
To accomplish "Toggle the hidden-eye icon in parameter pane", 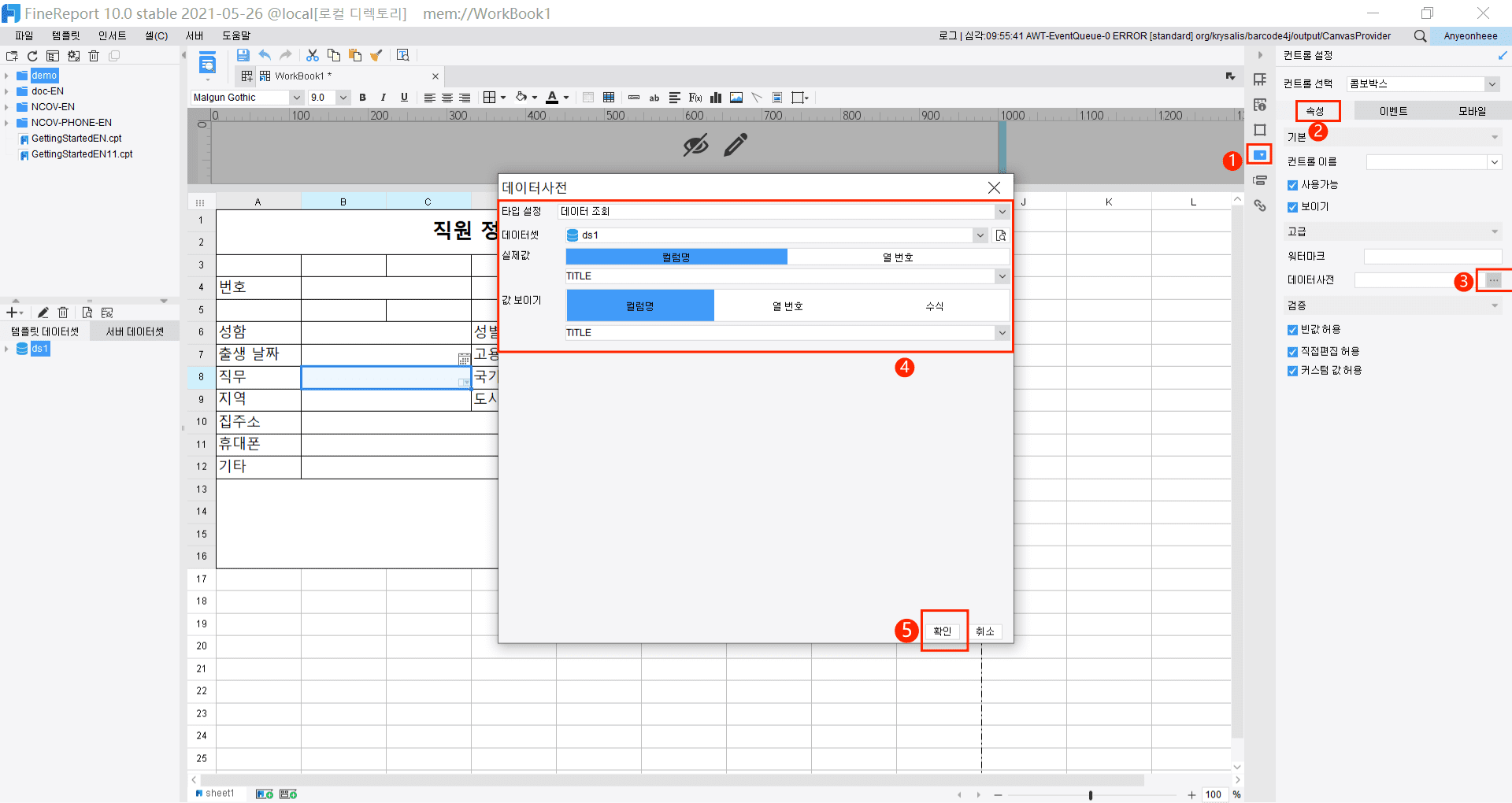I will coord(695,145).
